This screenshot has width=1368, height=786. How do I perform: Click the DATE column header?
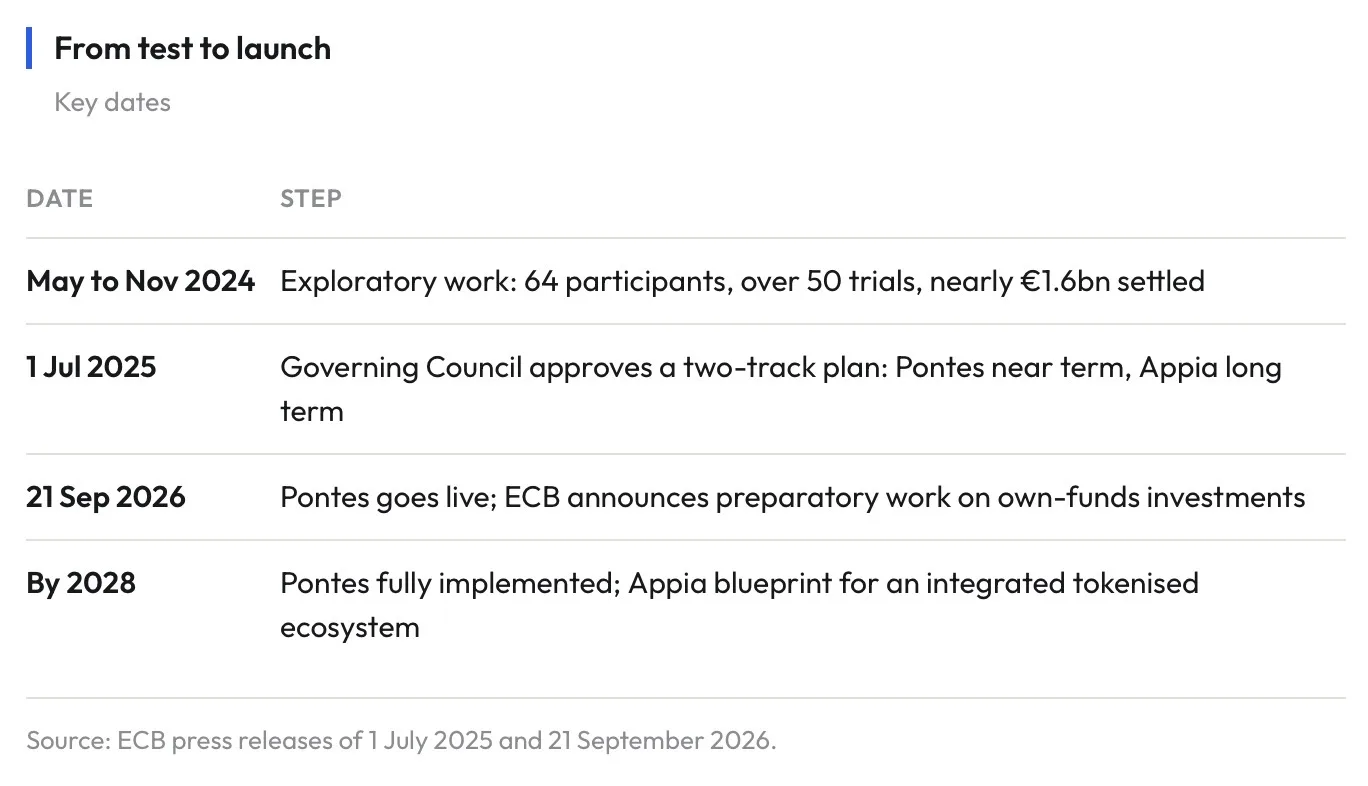[x=59, y=198]
